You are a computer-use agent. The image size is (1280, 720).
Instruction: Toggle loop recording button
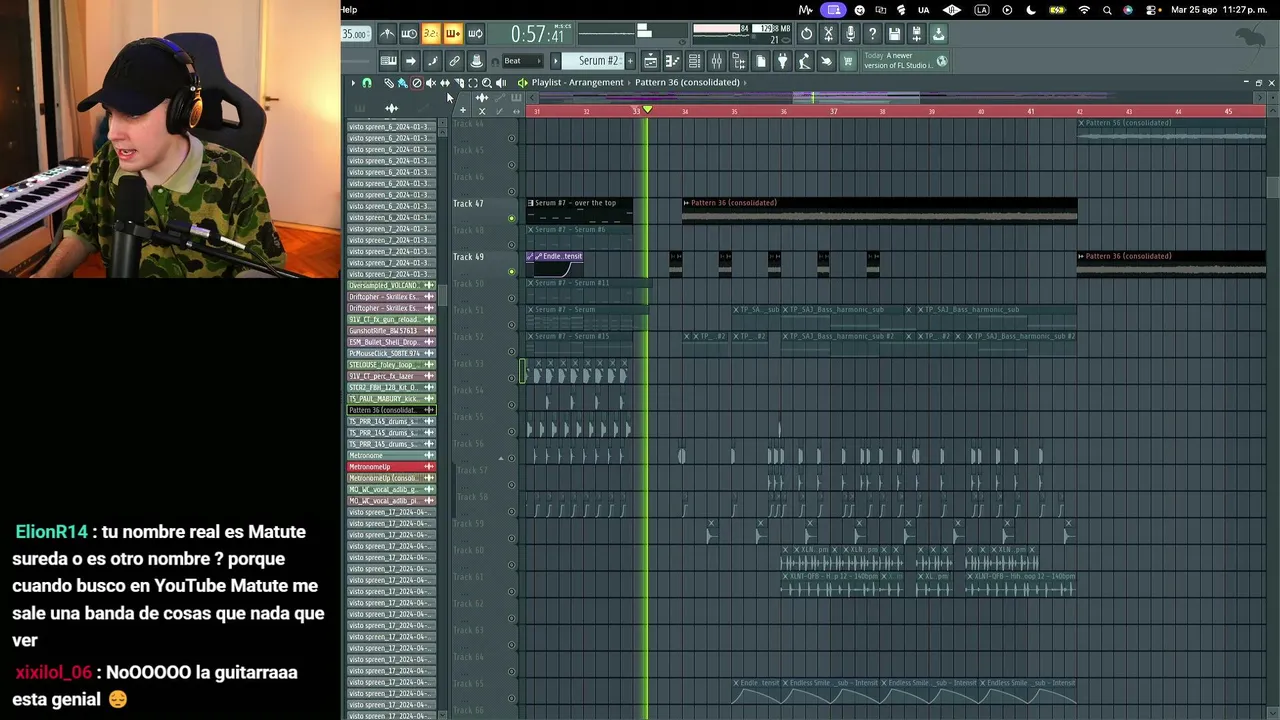click(x=475, y=34)
